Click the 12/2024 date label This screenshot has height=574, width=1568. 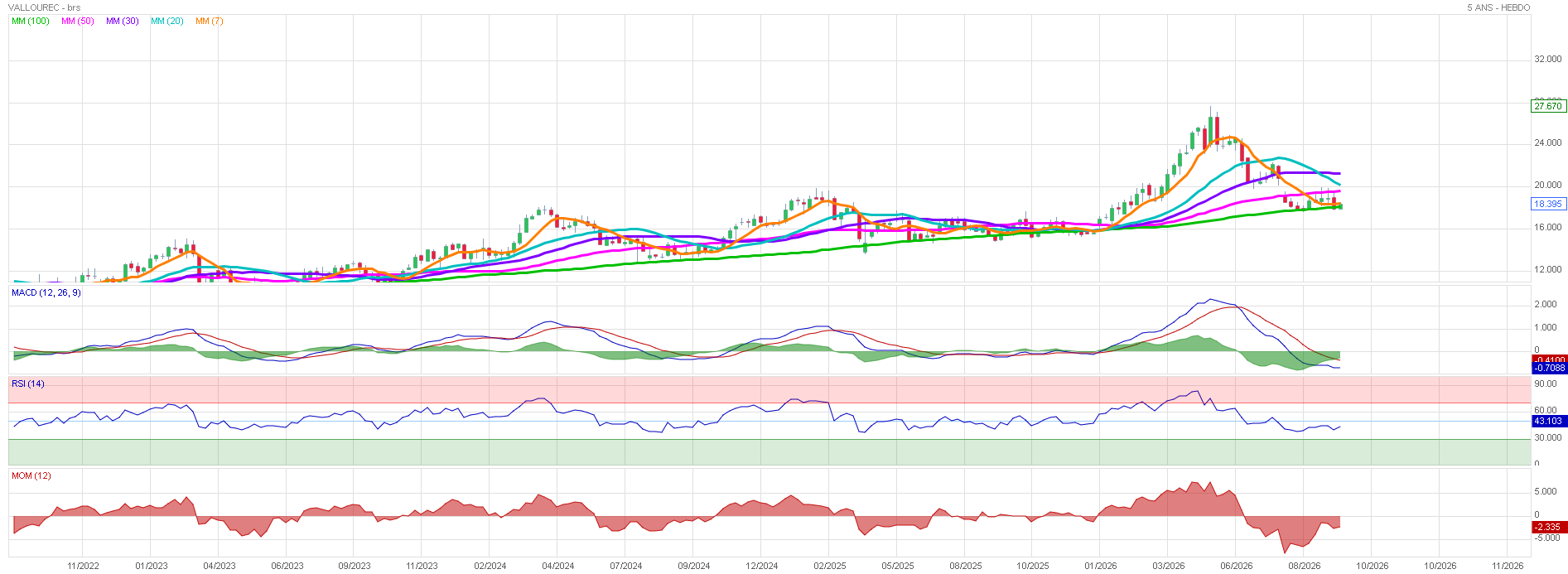tap(761, 567)
